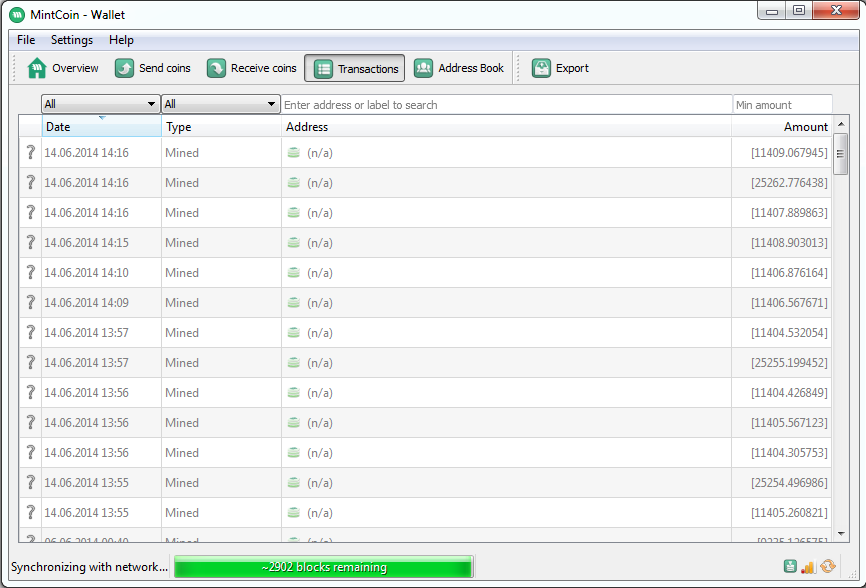Sort by the Amount column header
This screenshot has height=588, width=866.
click(781, 126)
